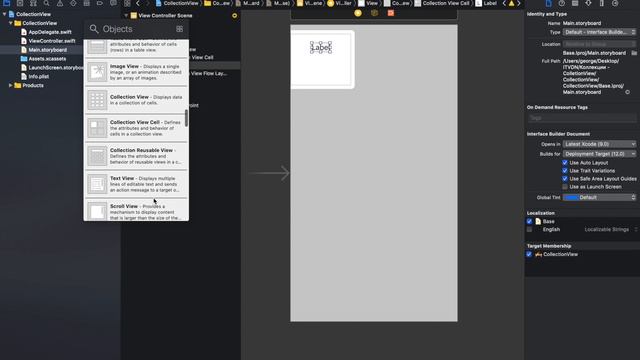Click the Objects library search magnifier
Screen dimensions: 640x360
(94, 29)
